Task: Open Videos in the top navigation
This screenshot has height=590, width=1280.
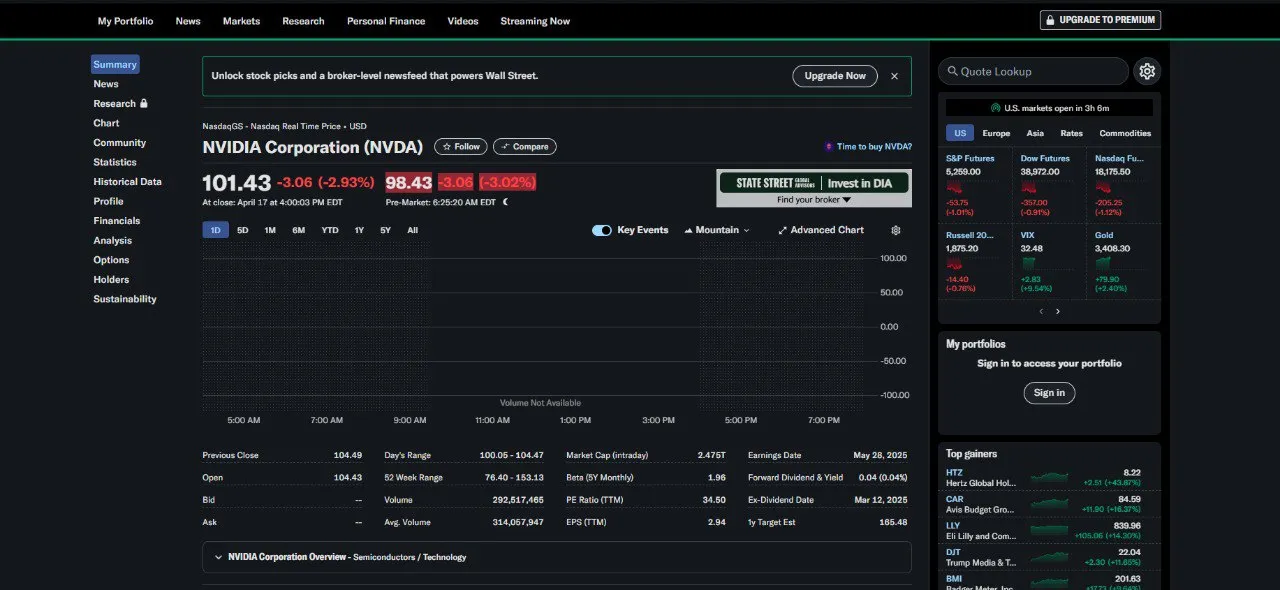Action: pyautogui.click(x=463, y=21)
